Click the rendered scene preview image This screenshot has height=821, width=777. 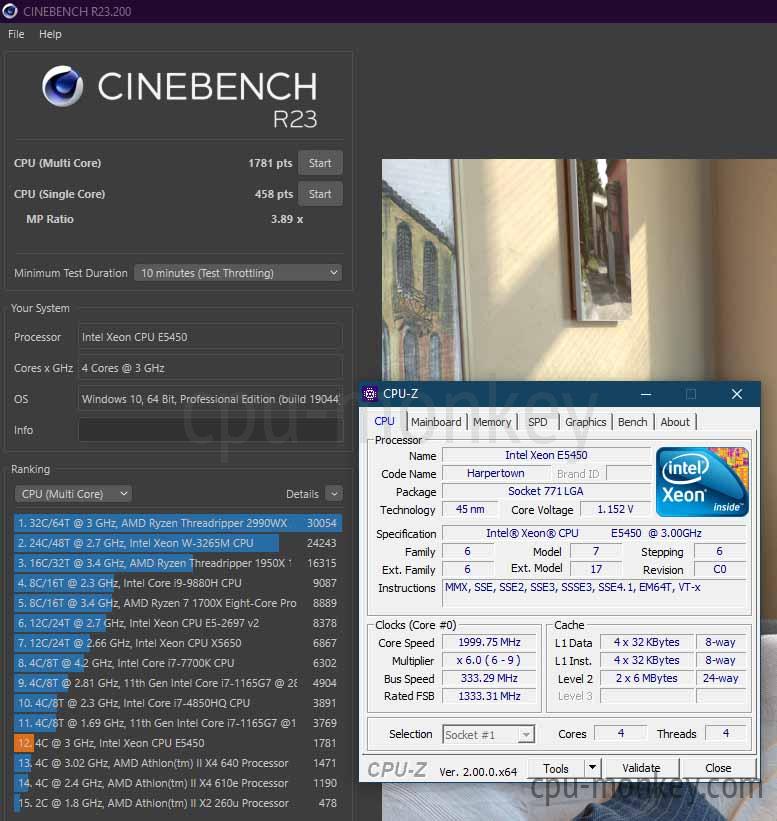click(x=579, y=270)
